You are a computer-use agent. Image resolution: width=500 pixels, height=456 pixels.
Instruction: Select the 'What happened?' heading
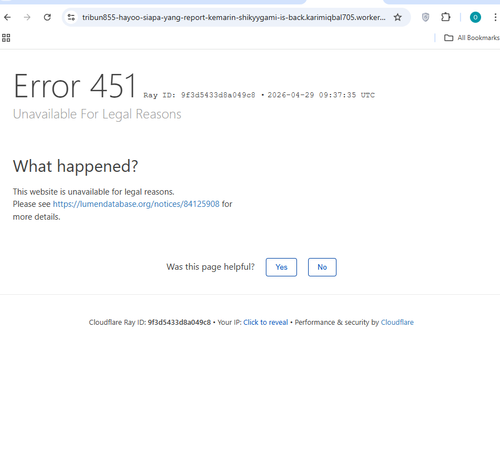point(75,166)
